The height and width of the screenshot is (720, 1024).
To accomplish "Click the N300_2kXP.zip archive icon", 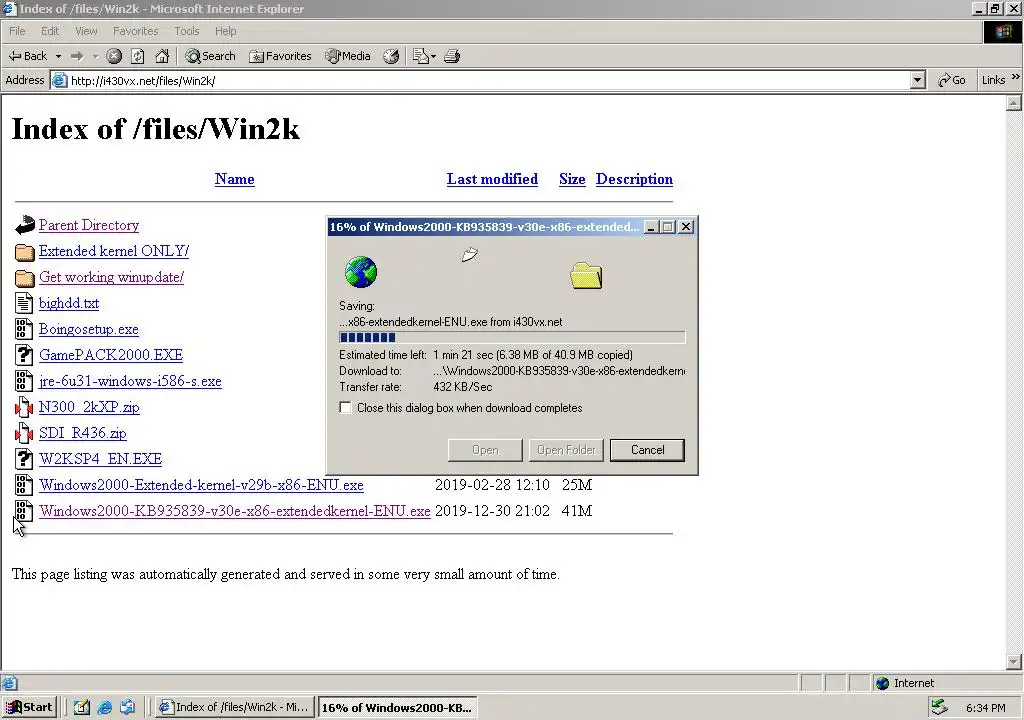I will point(24,407).
